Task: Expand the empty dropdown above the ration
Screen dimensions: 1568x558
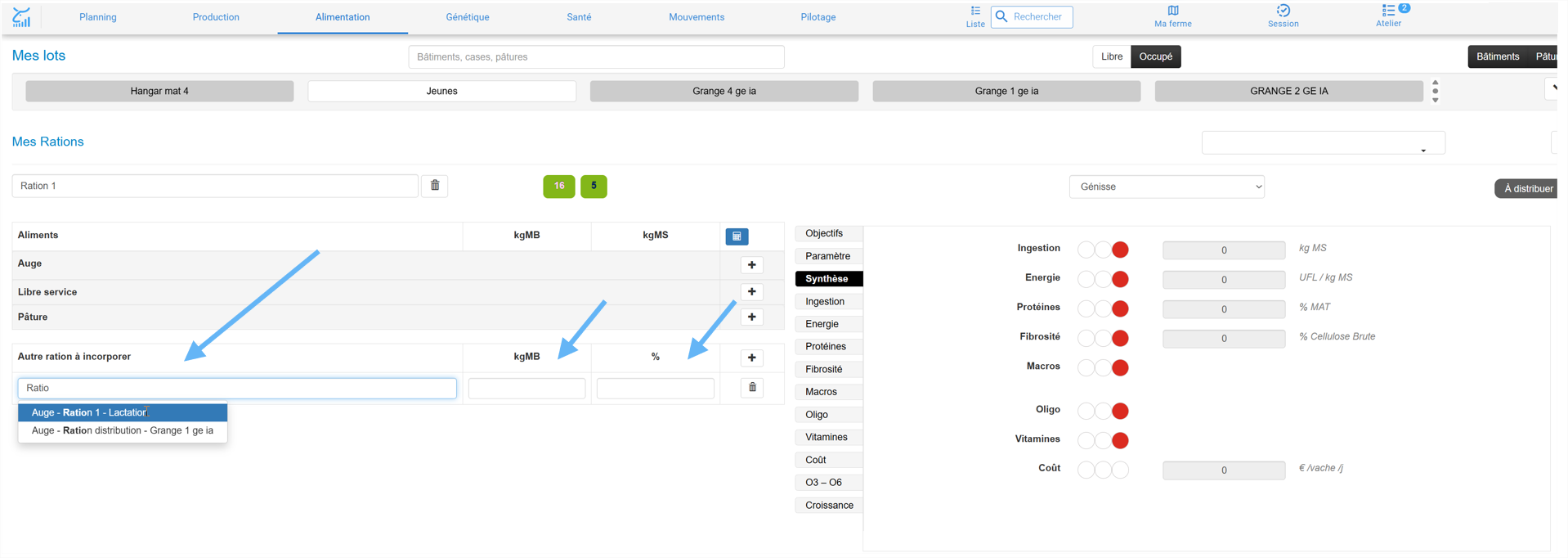Action: click(x=1323, y=142)
